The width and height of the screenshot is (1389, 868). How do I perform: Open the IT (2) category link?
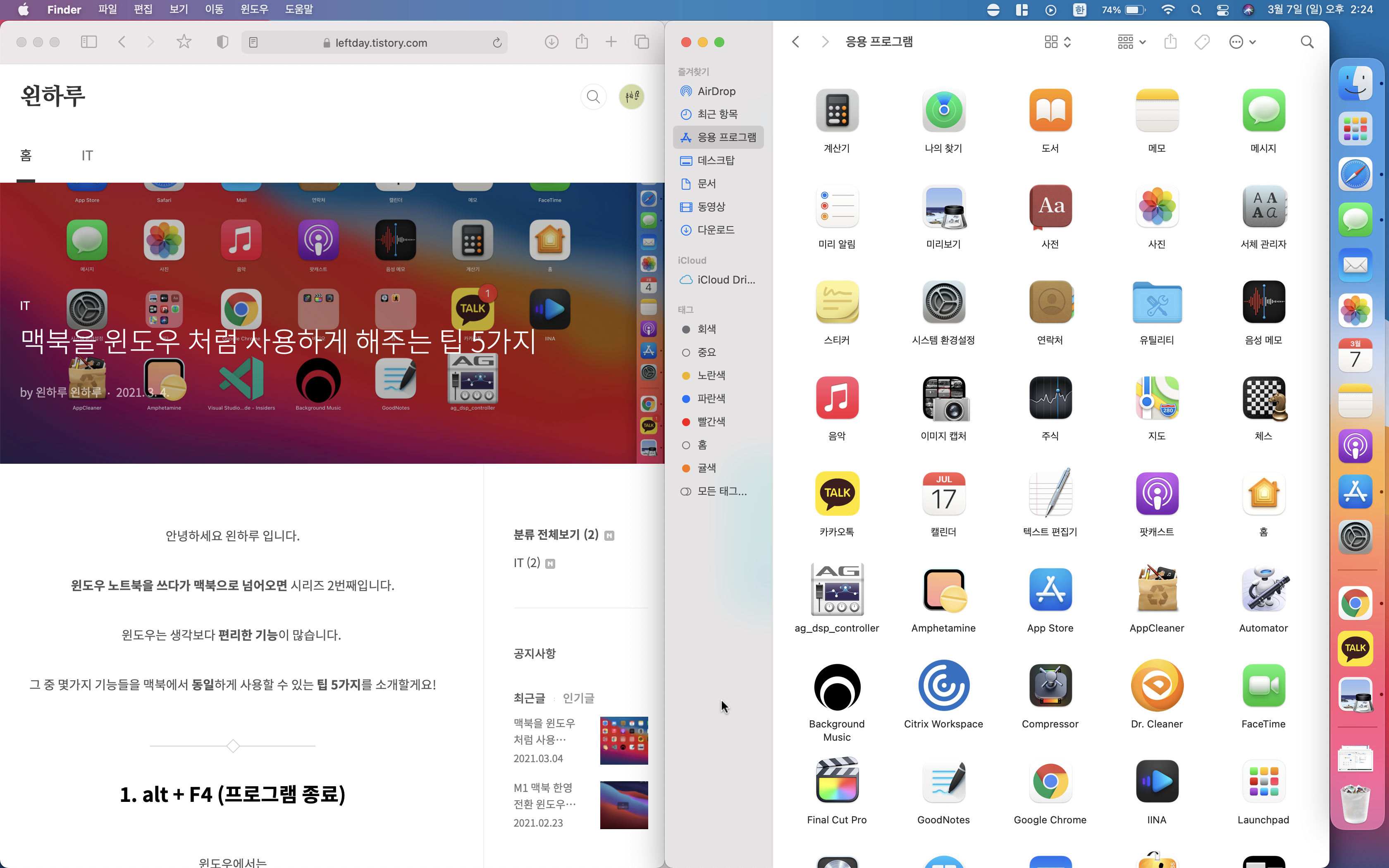[527, 563]
